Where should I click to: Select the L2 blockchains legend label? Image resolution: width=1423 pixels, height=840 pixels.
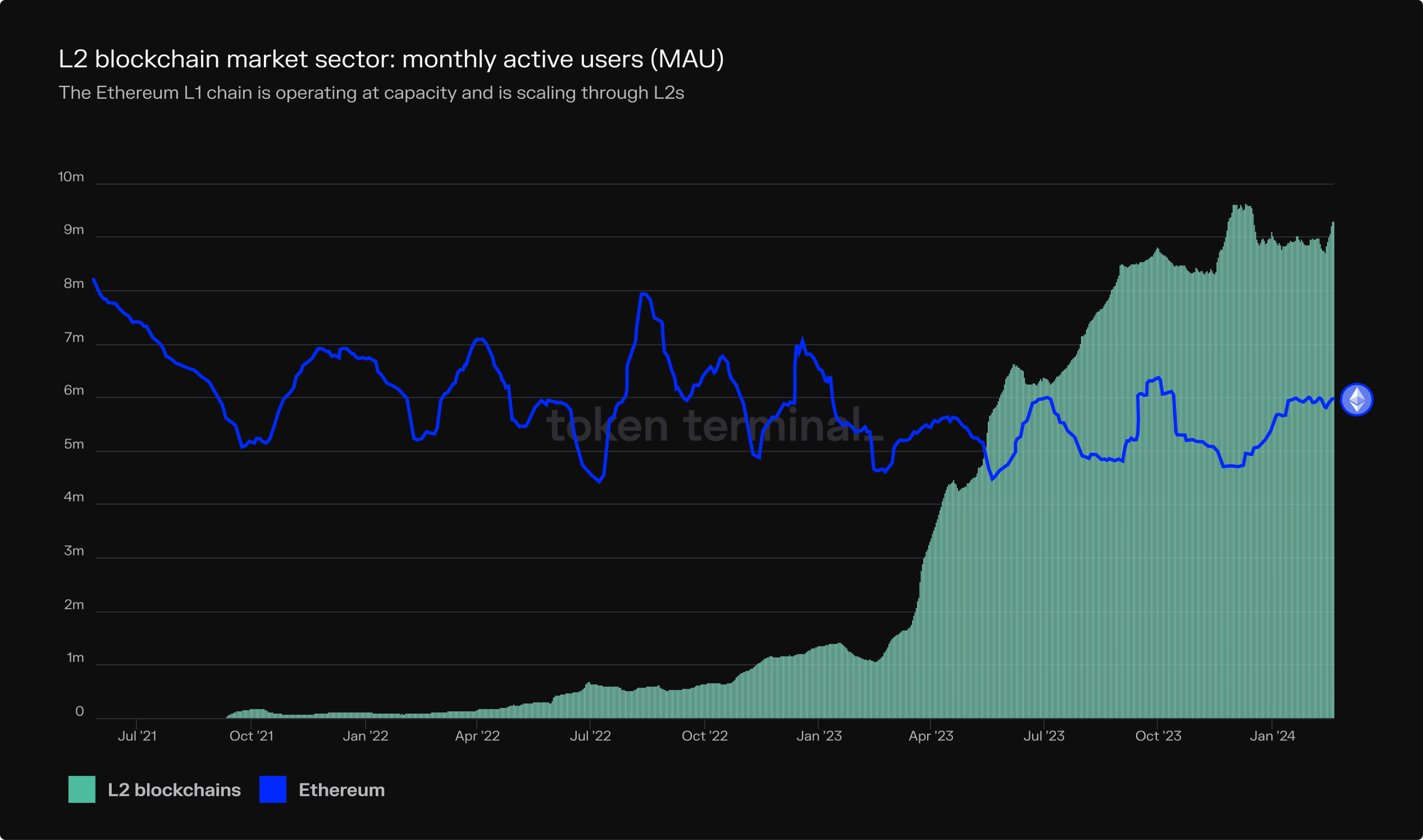click(x=174, y=790)
